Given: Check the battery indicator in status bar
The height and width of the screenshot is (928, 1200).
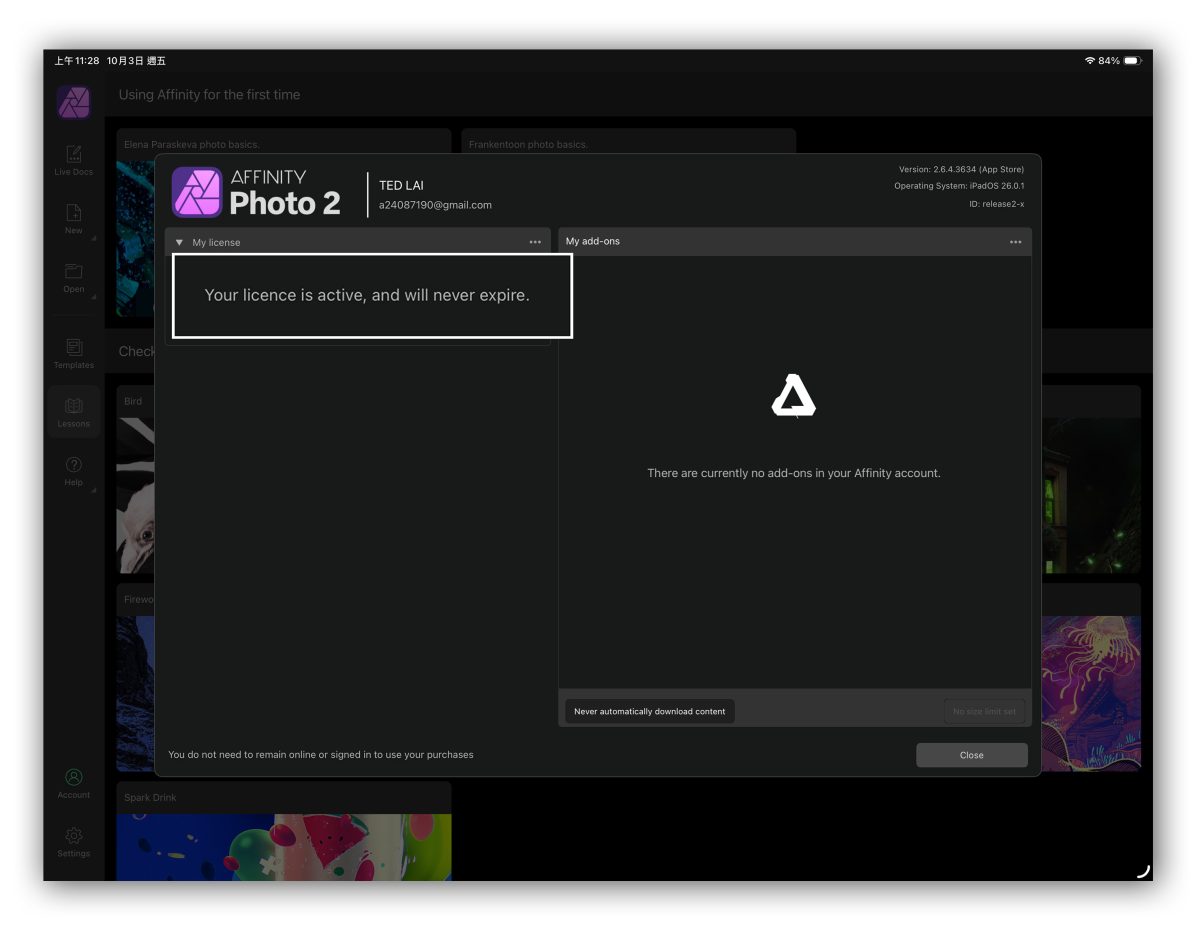Looking at the screenshot, I should pos(1132,61).
